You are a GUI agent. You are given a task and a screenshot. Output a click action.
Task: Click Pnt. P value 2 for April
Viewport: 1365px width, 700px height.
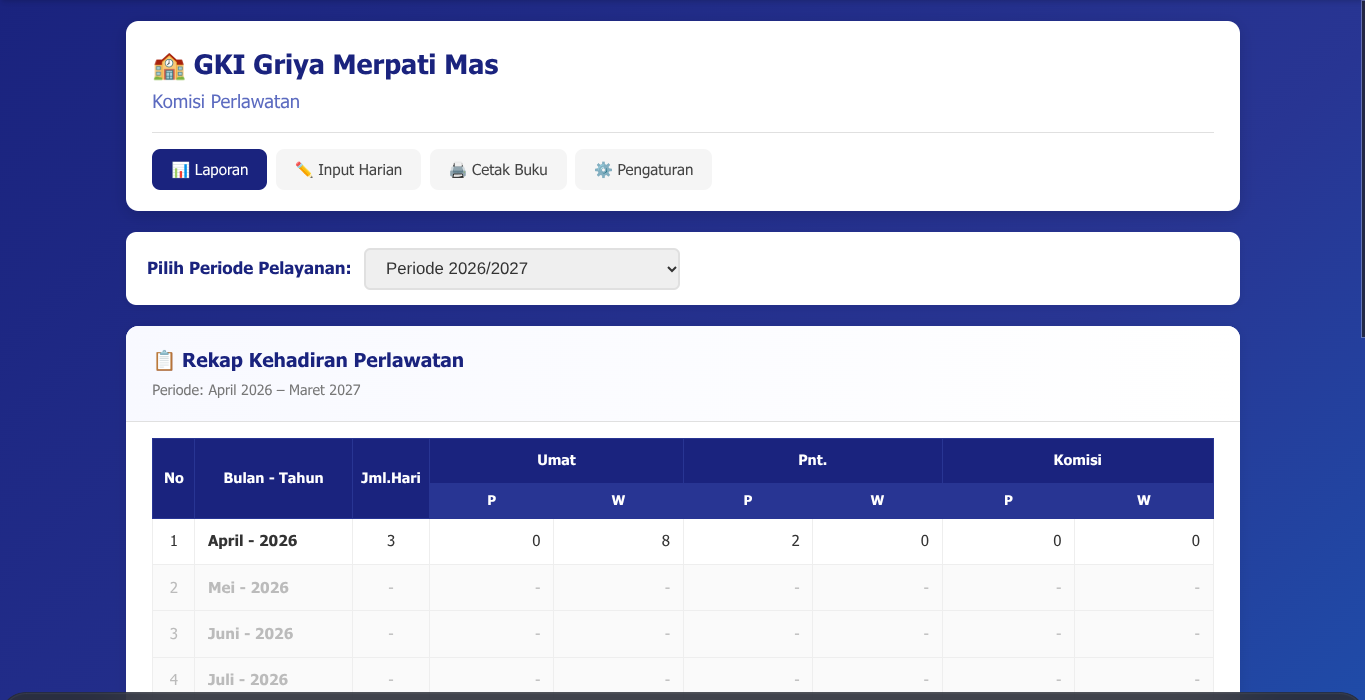[748, 541]
